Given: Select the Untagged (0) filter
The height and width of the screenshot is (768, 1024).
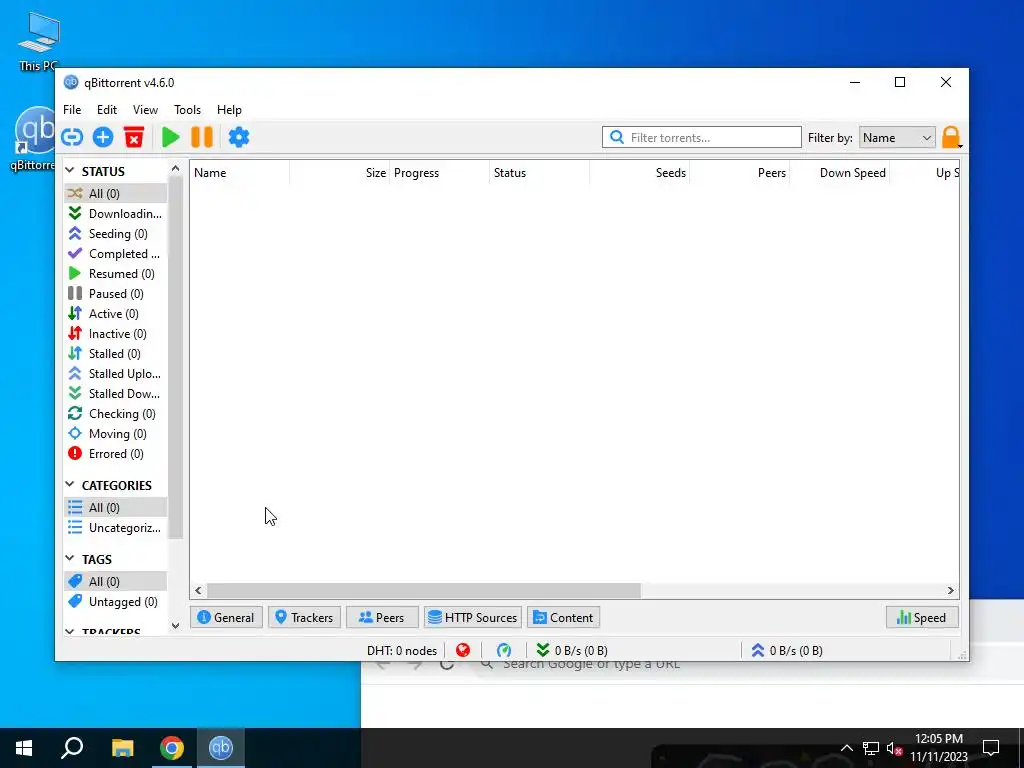Looking at the screenshot, I should pyautogui.click(x=116, y=601).
